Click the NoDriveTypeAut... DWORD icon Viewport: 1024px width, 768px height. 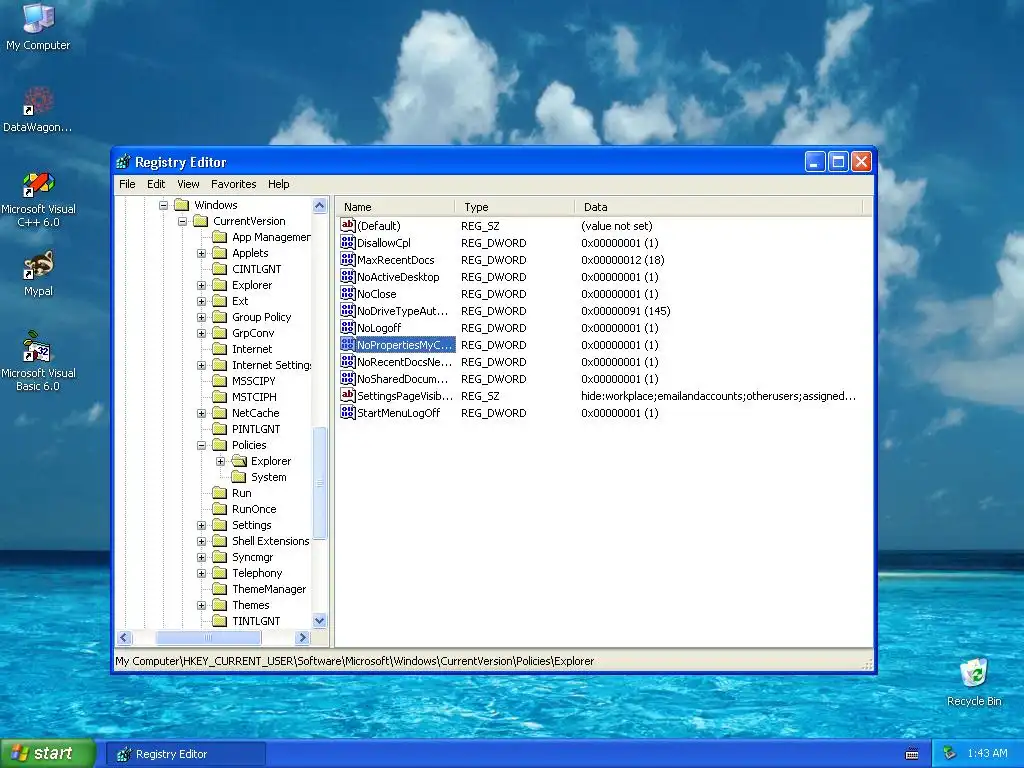pyautogui.click(x=347, y=310)
